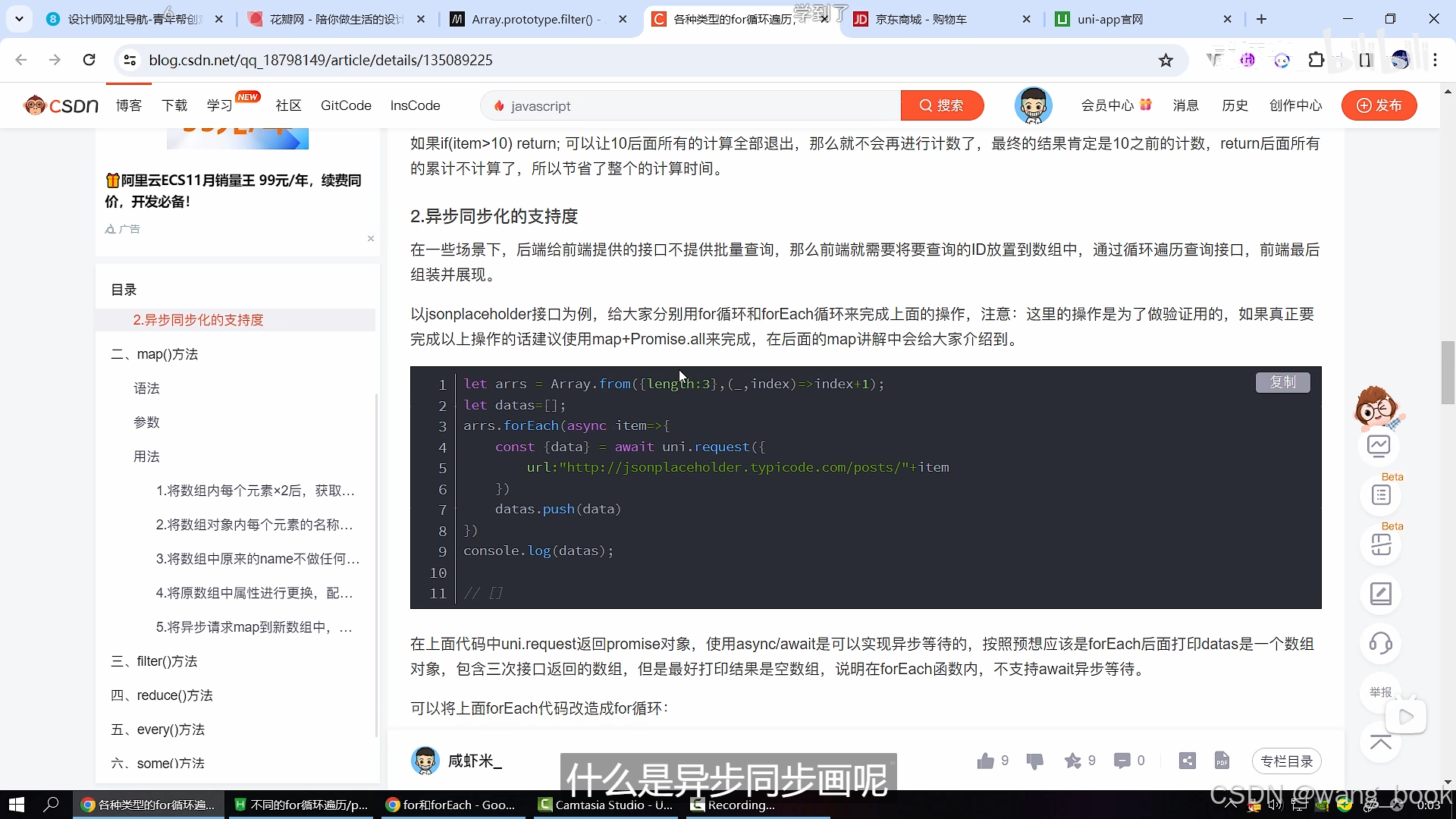
Task: Open comments via the comment icon
Action: [x=1122, y=761]
